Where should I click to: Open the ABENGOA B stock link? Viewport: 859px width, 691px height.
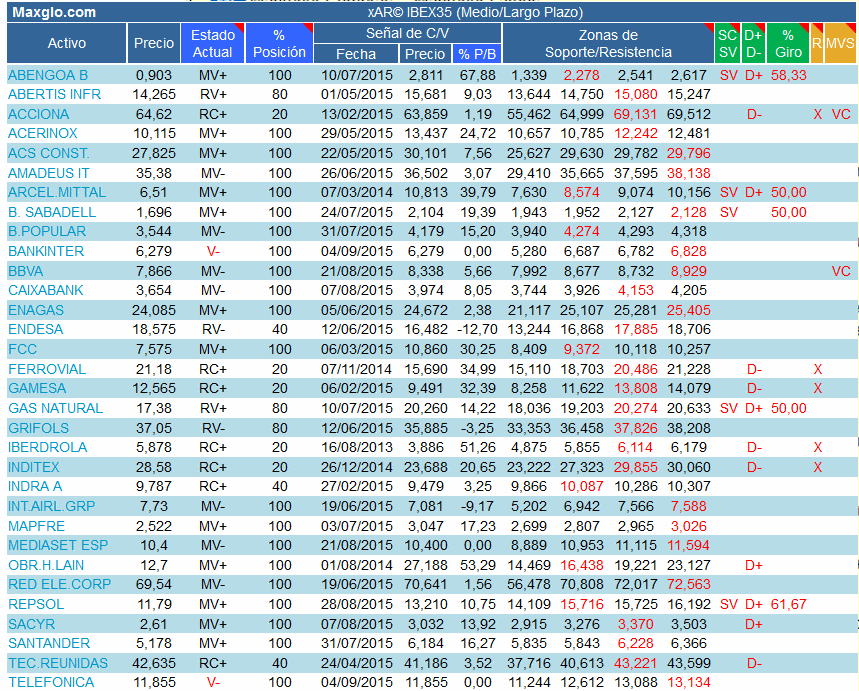pyautogui.click(x=48, y=75)
